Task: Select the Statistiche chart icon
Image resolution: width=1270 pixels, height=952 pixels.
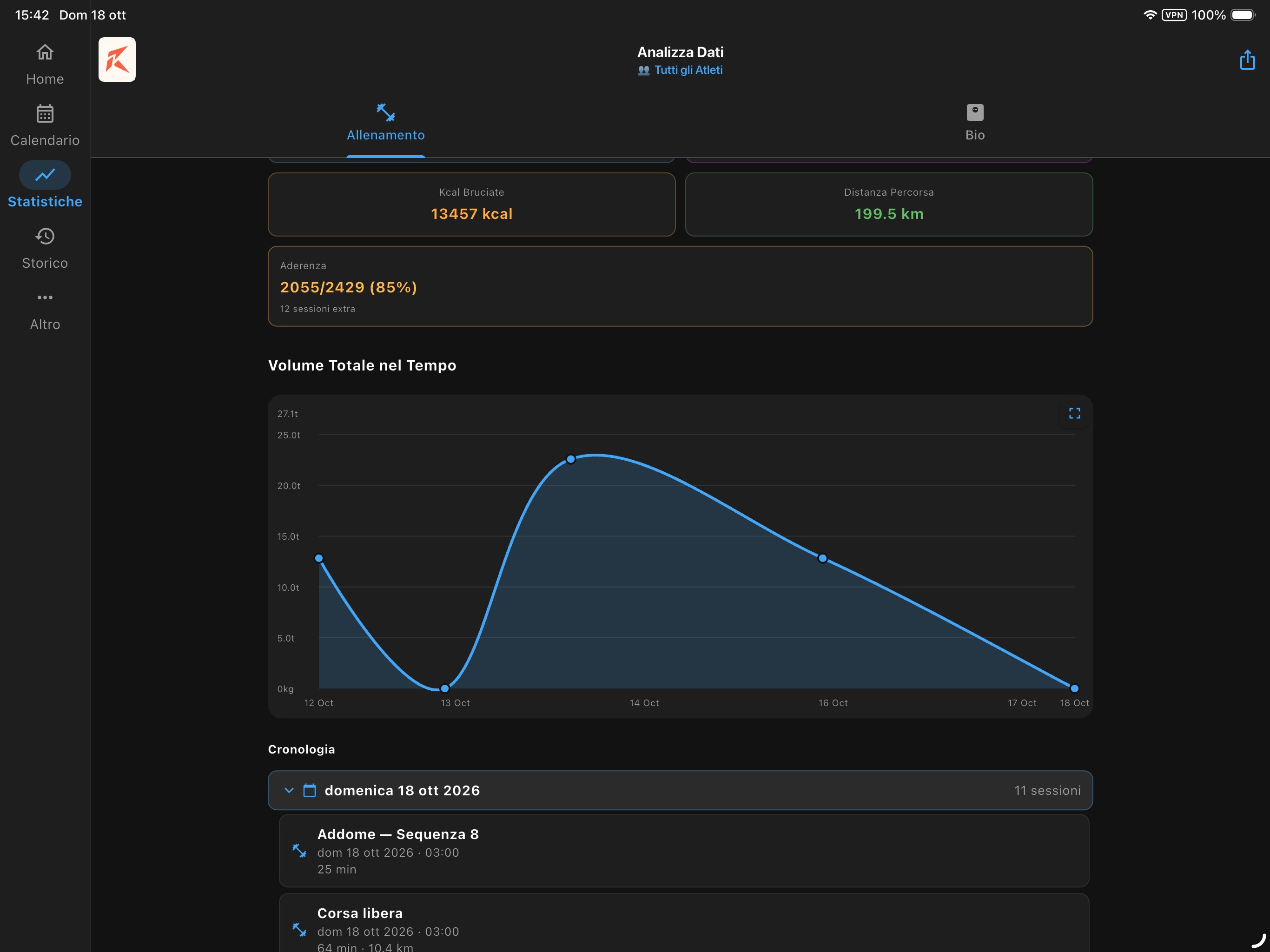Action: click(x=45, y=175)
